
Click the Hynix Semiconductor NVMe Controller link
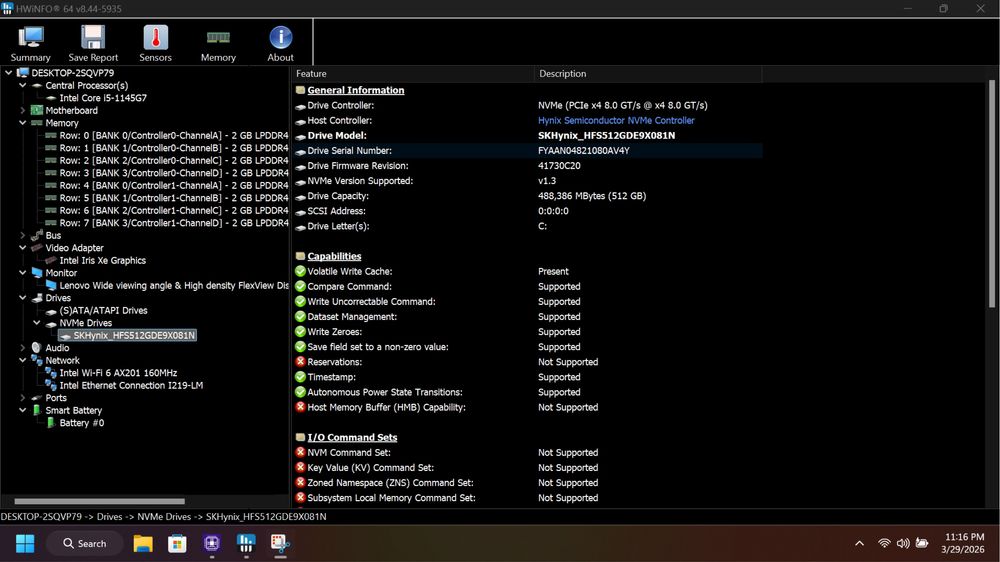coord(615,120)
